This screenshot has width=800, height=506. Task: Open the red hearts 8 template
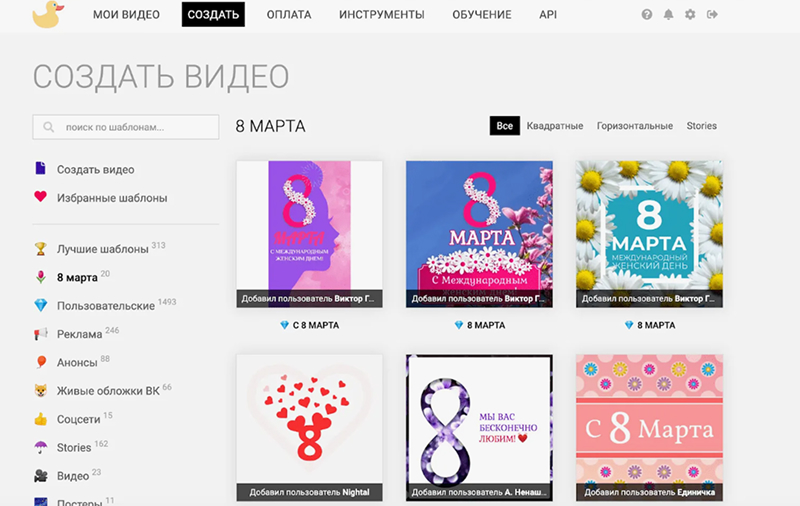pyautogui.click(x=309, y=427)
